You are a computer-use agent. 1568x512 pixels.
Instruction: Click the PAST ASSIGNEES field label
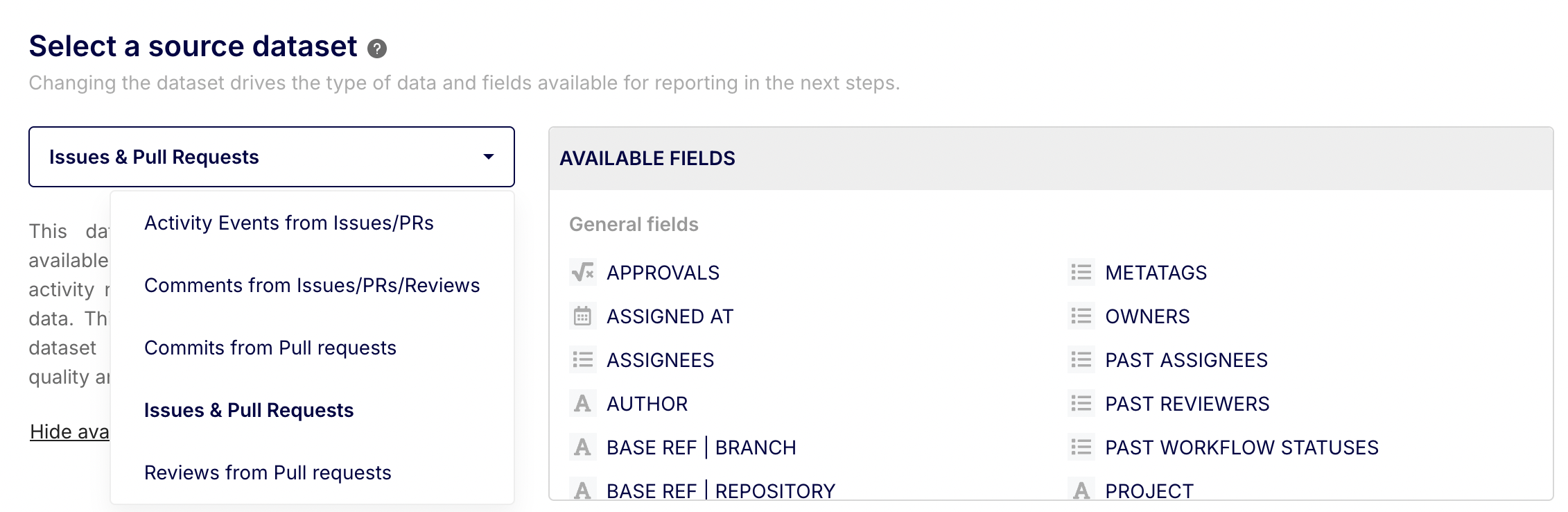(x=1186, y=360)
